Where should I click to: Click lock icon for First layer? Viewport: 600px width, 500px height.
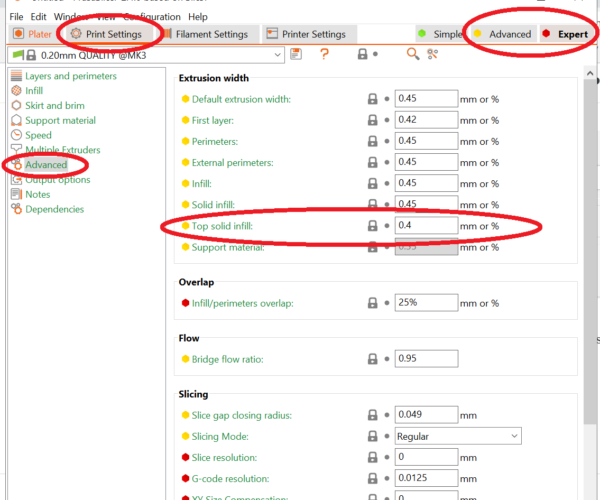pyautogui.click(x=372, y=120)
